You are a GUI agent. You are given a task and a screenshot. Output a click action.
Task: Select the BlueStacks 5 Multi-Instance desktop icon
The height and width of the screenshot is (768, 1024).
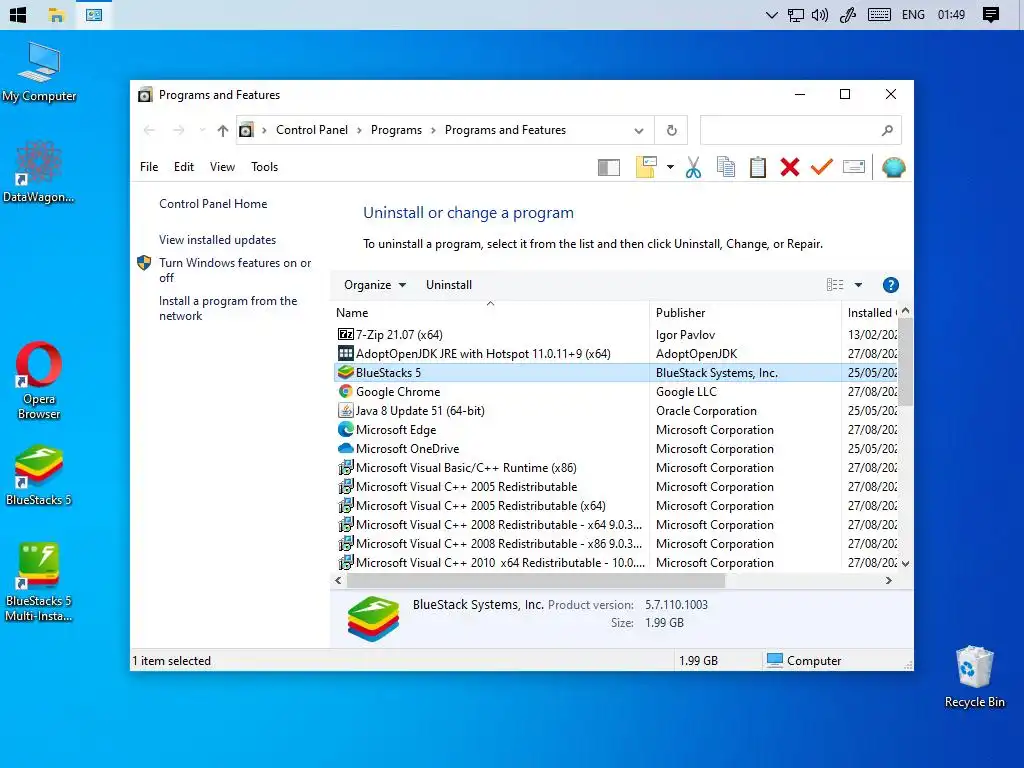(x=39, y=581)
